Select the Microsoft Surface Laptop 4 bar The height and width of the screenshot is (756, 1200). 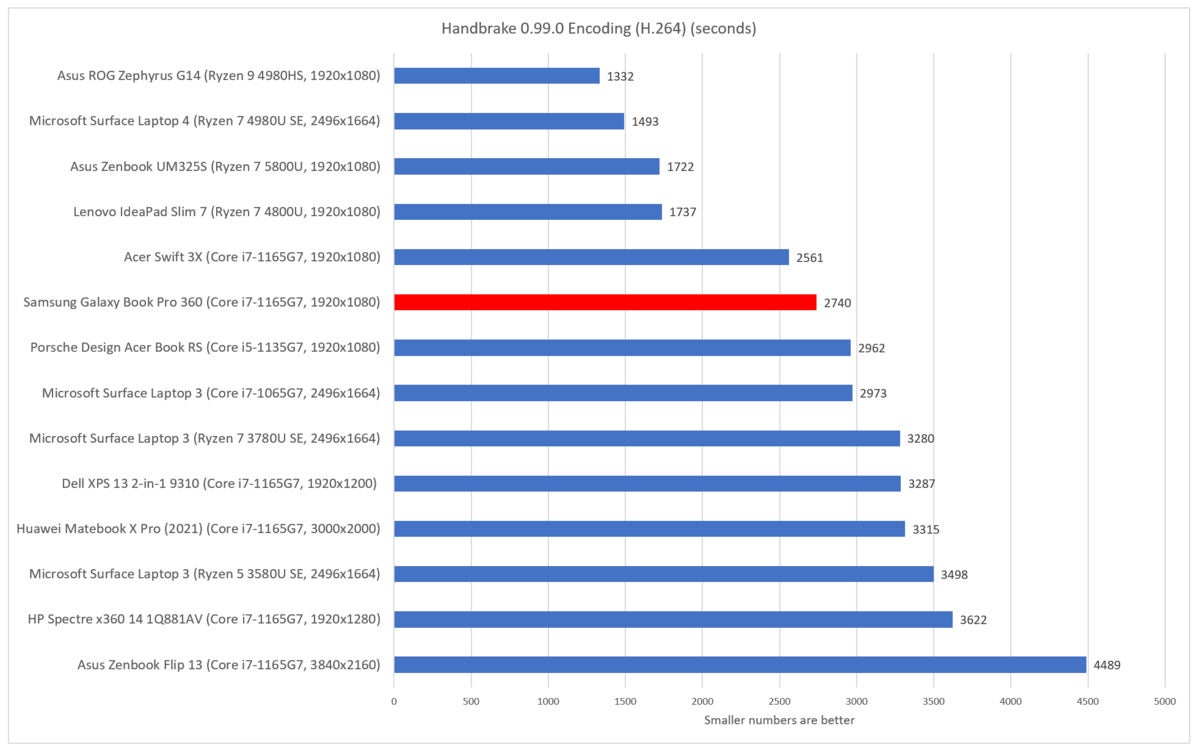point(509,121)
